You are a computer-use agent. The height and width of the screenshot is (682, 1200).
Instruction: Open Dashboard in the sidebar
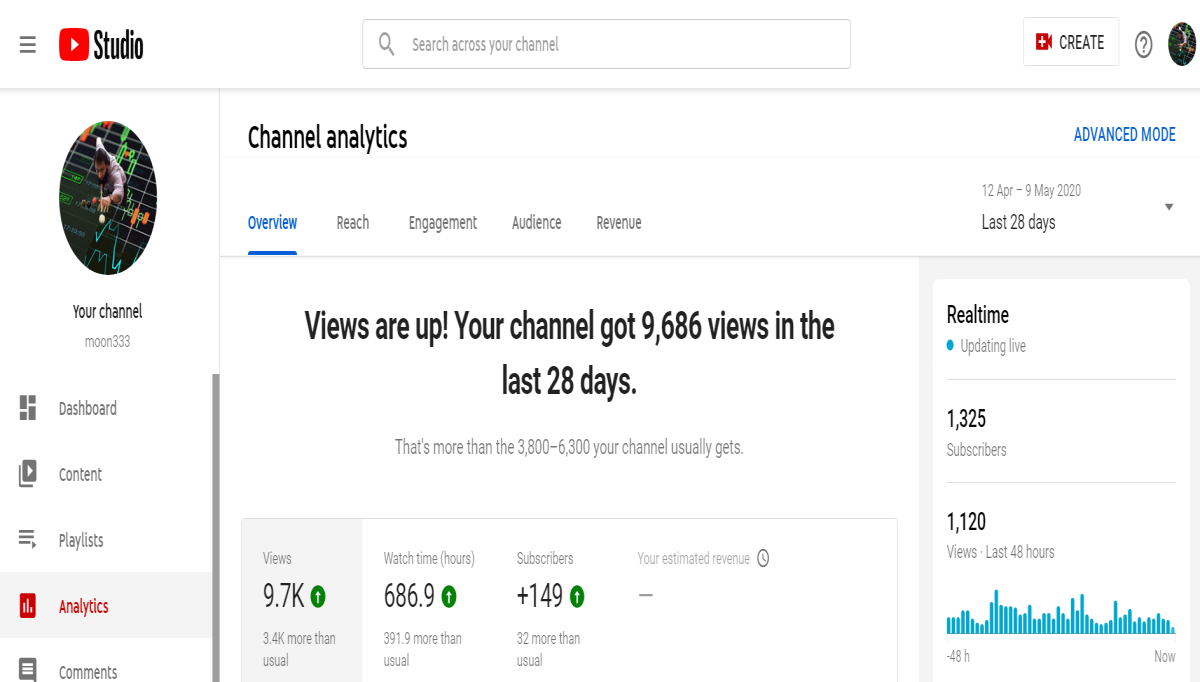click(x=106, y=408)
